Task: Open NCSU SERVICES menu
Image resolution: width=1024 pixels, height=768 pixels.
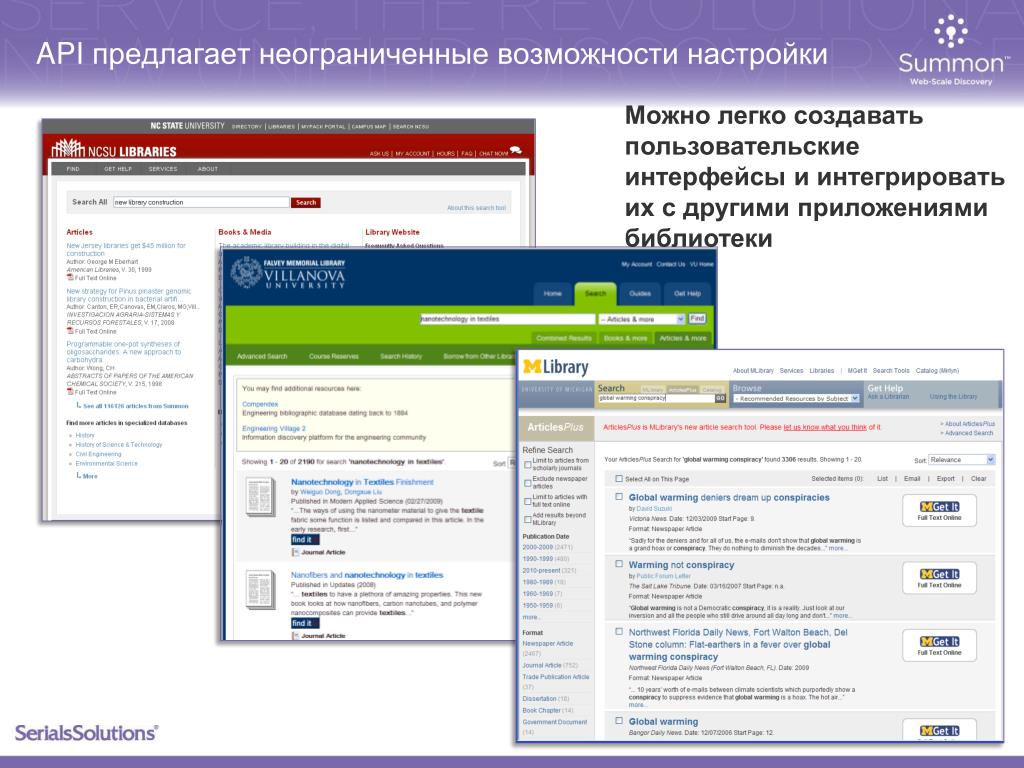Action: [163, 168]
